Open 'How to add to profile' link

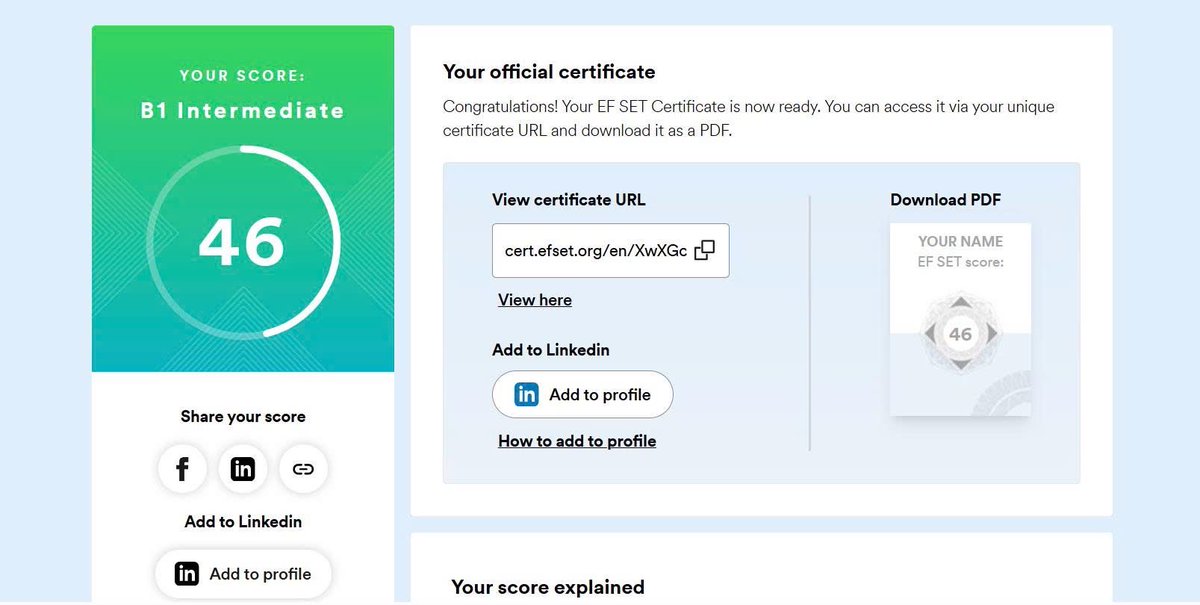[x=577, y=441]
